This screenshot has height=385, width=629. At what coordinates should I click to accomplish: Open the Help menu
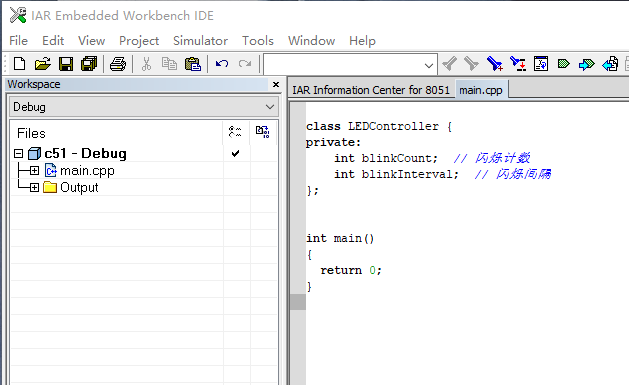coord(362,41)
